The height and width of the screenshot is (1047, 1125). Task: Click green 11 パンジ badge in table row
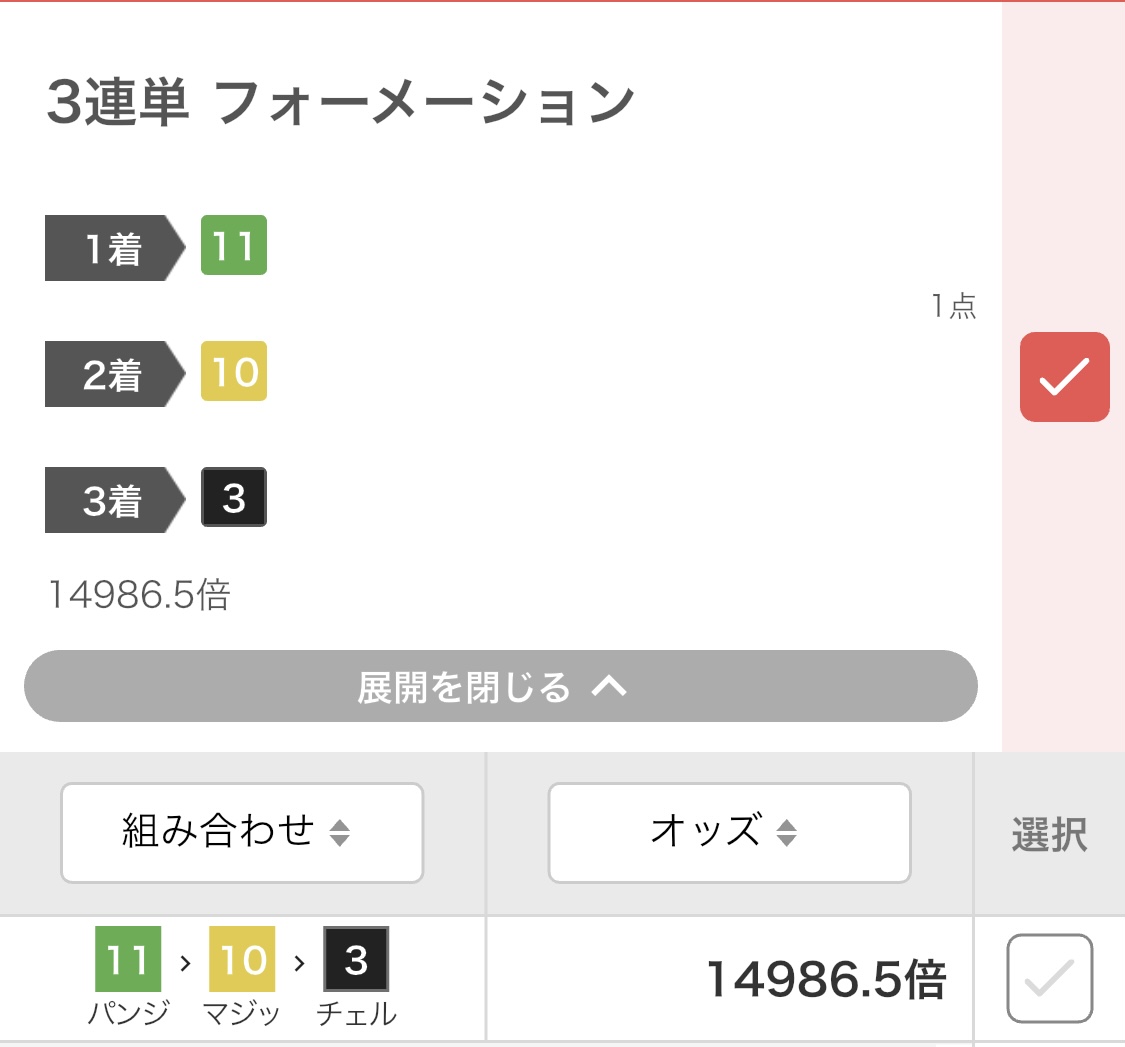pyautogui.click(x=128, y=960)
